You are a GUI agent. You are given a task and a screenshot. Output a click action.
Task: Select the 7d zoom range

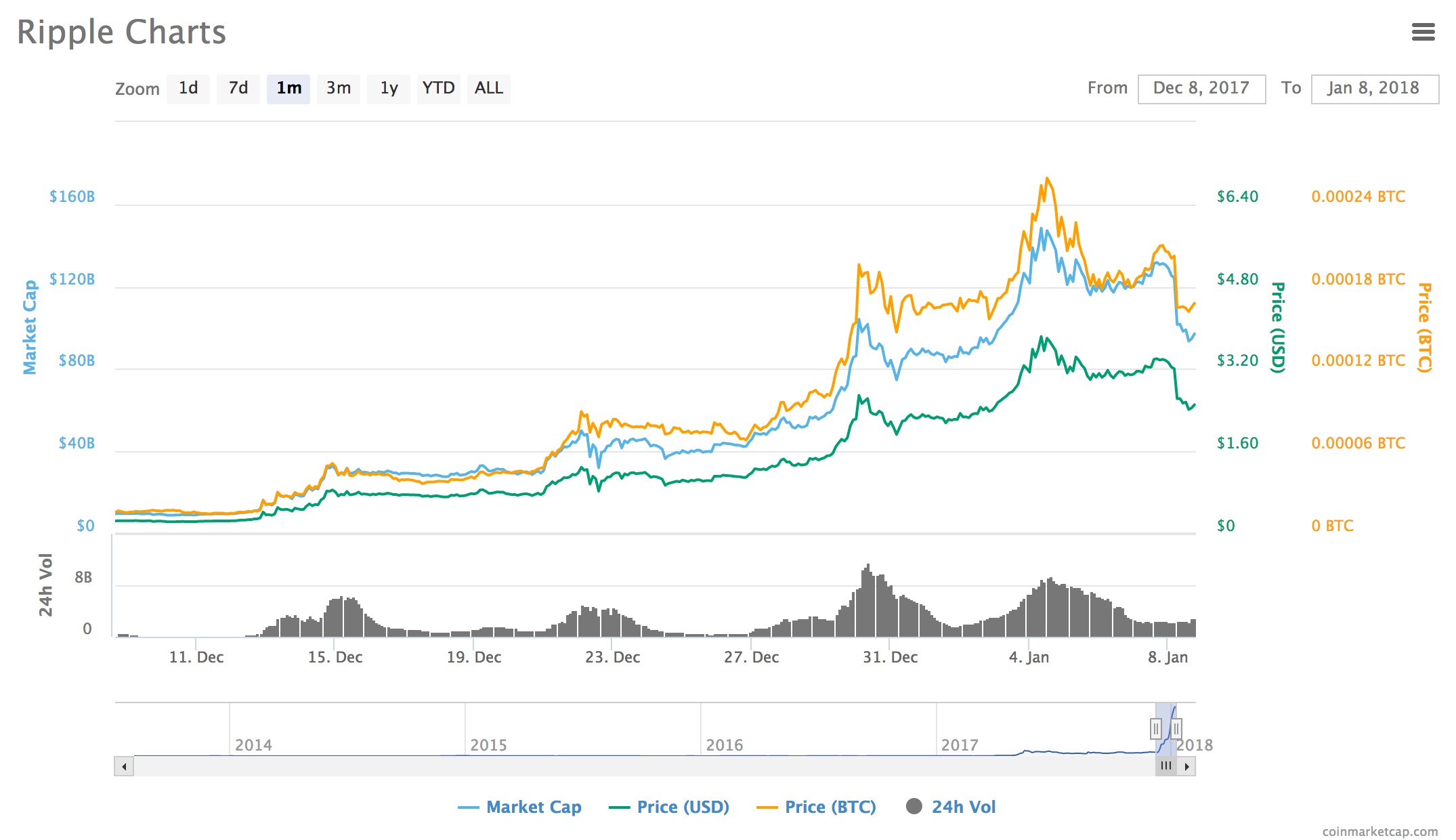click(x=238, y=89)
